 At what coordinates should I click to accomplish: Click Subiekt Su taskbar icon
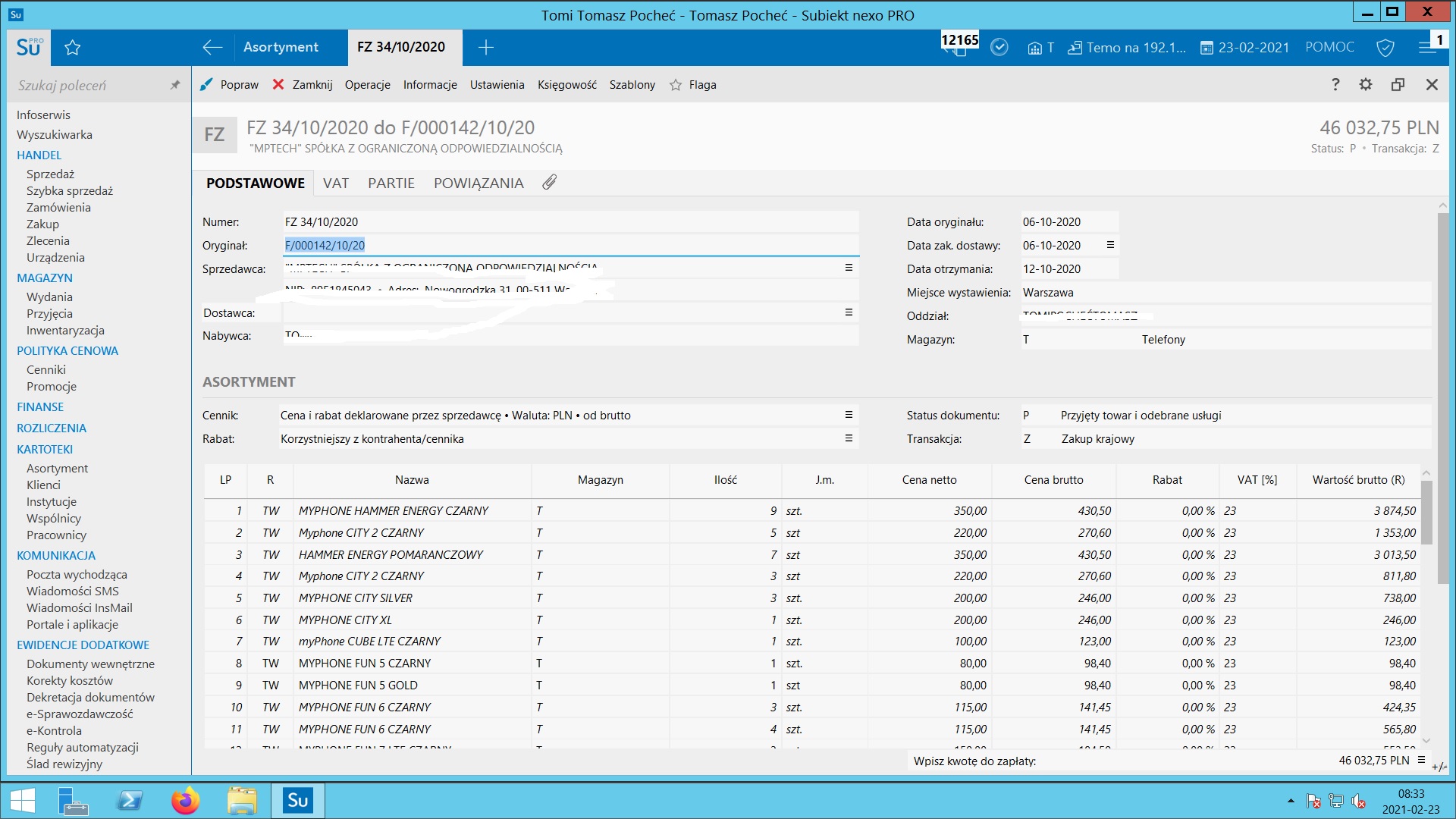pos(298,801)
